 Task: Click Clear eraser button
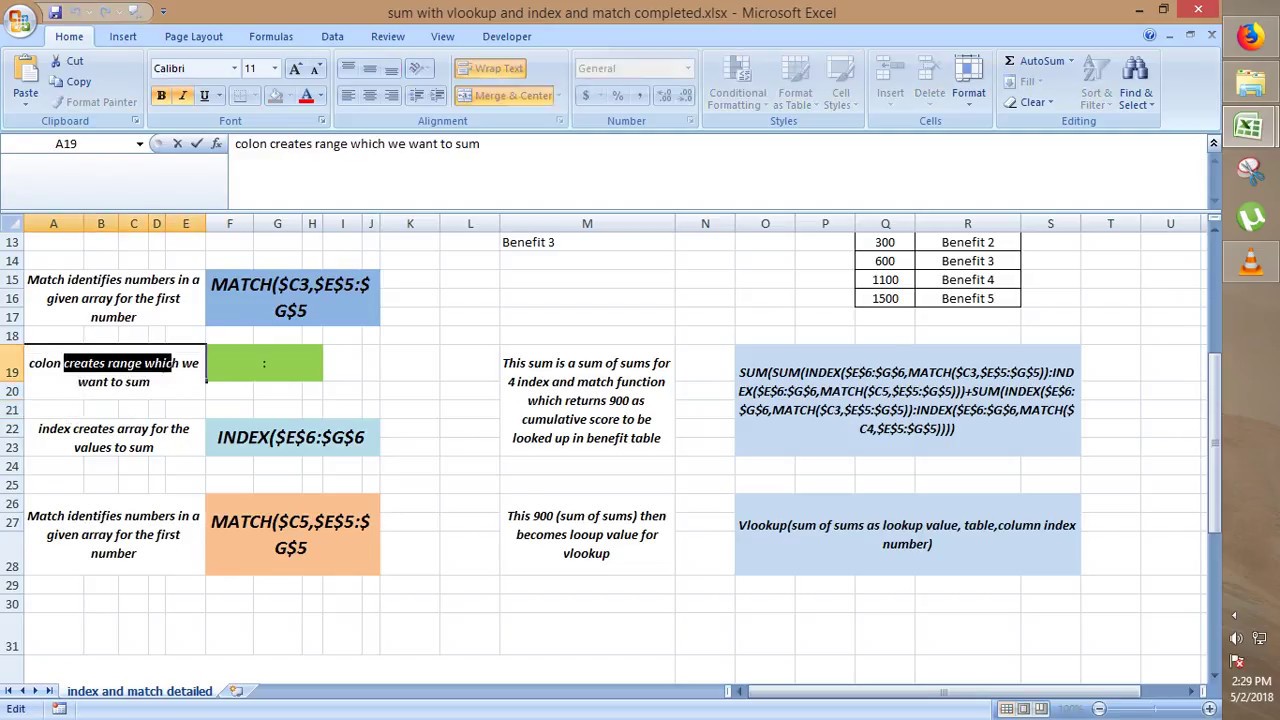coord(1028,102)
